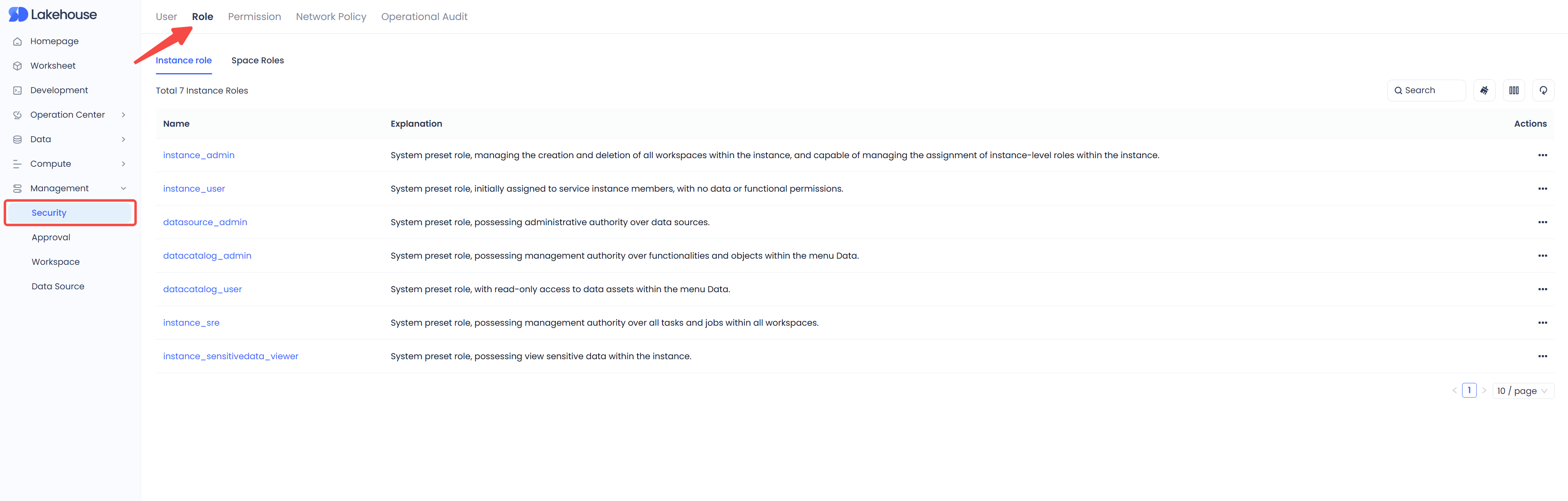1568x501 pixels.
Task: Collapse the Management sidebar section
Action: click(x=123, y=188)
